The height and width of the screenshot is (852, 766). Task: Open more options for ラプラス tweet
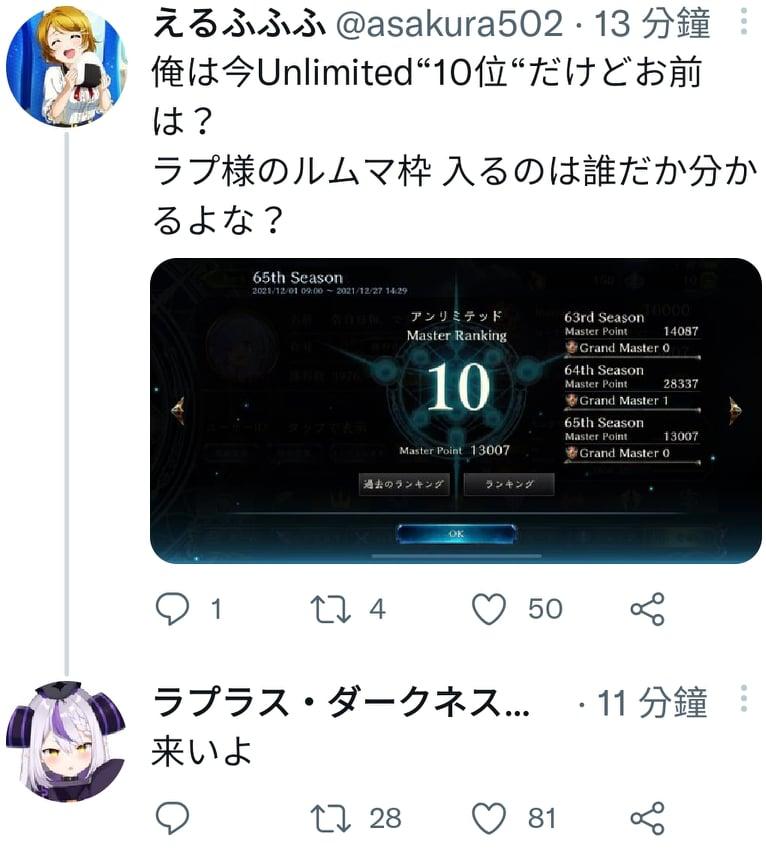pyautogui.click(x=744, y=699)
